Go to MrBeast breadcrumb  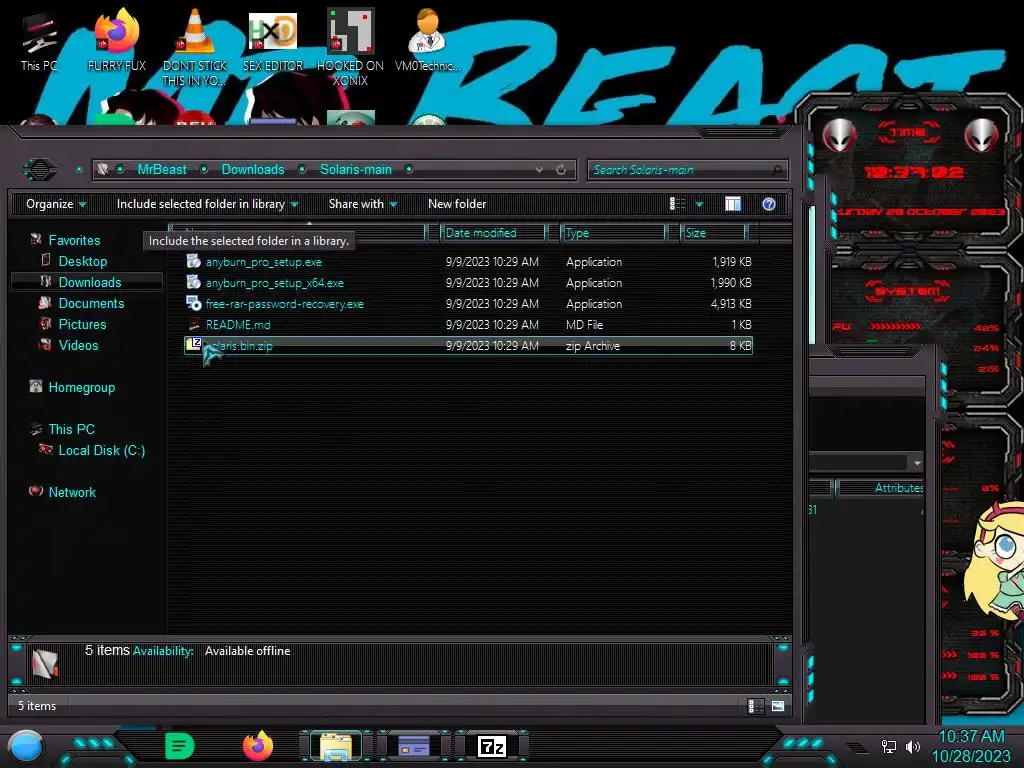pyautogui.click(x=162, y=169)
